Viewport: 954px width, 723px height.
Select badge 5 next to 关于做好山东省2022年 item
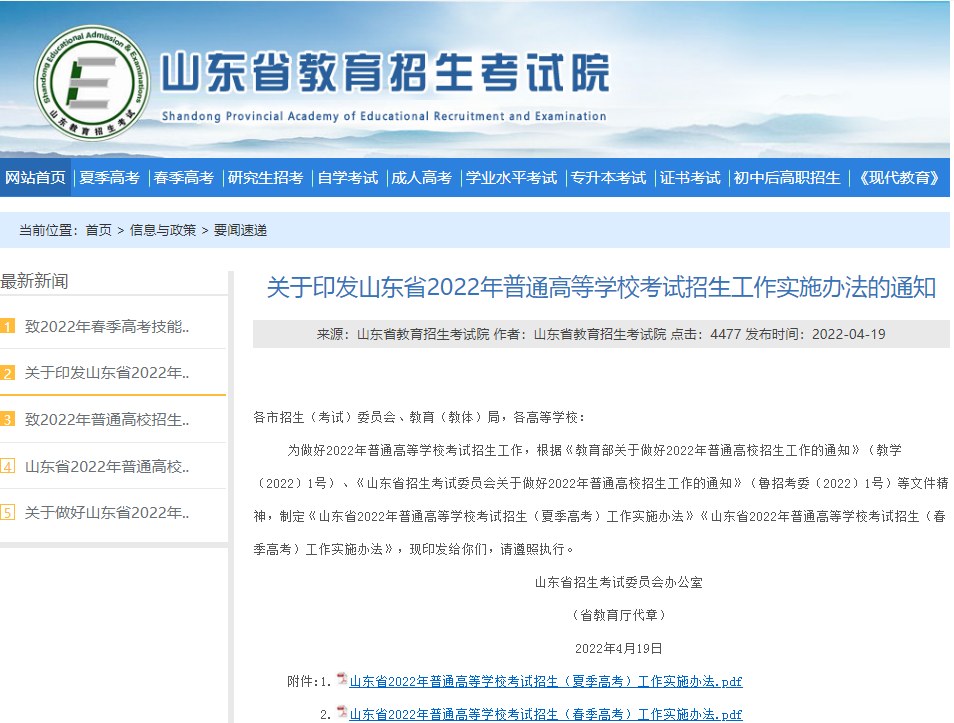pos(10,512)
